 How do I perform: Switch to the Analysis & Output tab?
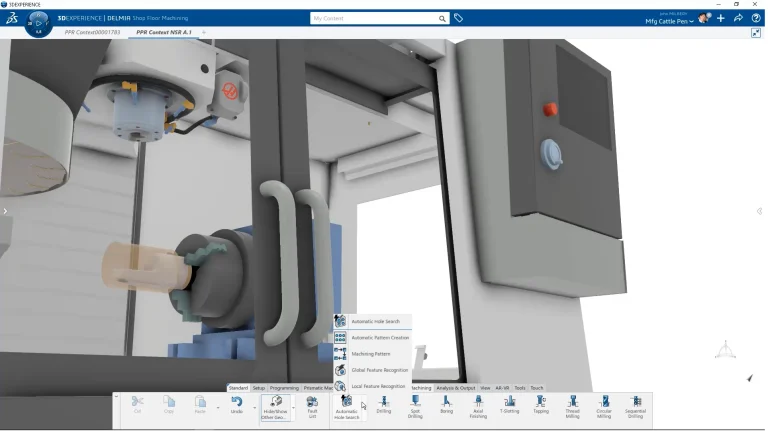click(455, 387)
